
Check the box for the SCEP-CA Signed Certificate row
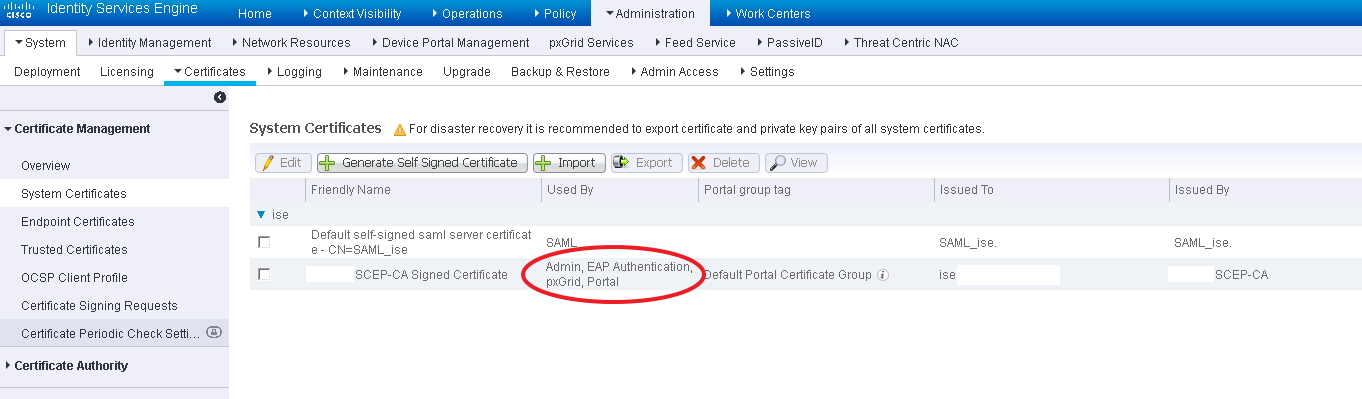point(264,274)
